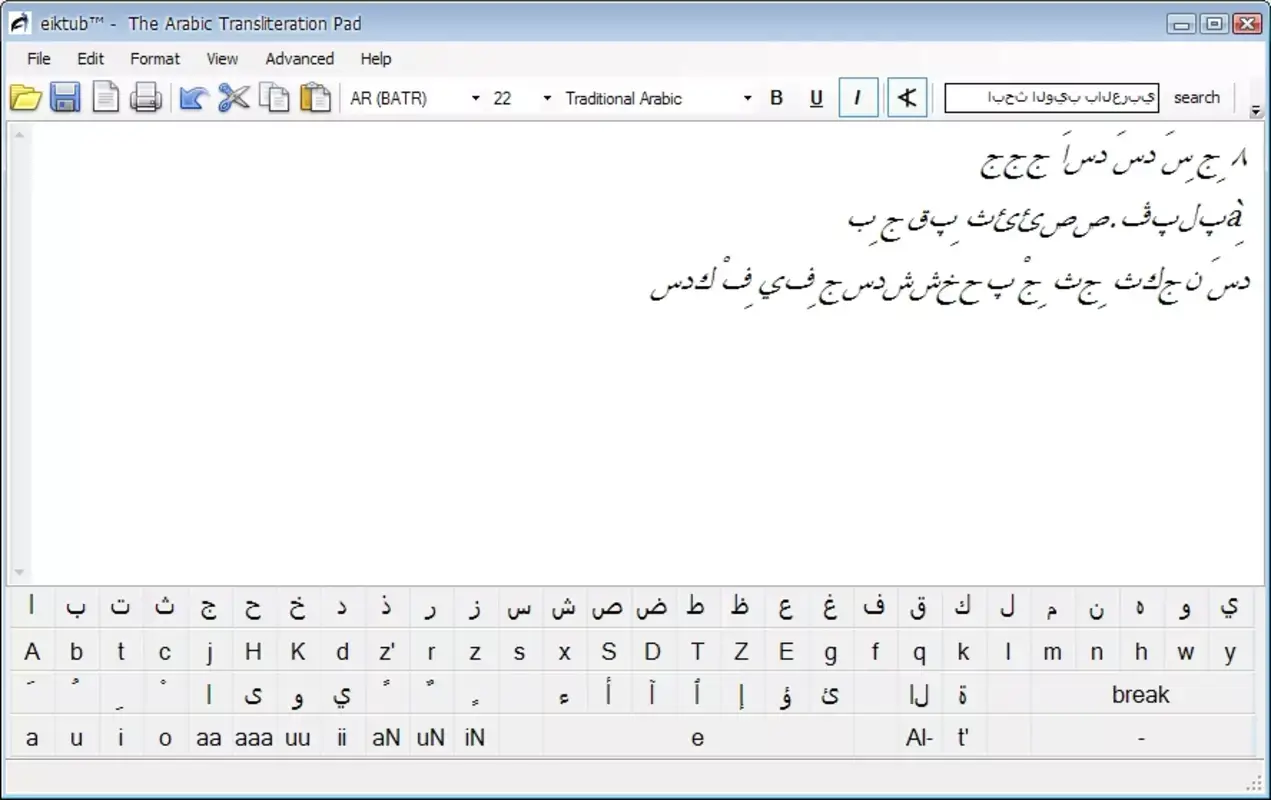Click the capital D key under ض
The width and height of the screenshot is (1271, 800).
click(x=652, y=653)
